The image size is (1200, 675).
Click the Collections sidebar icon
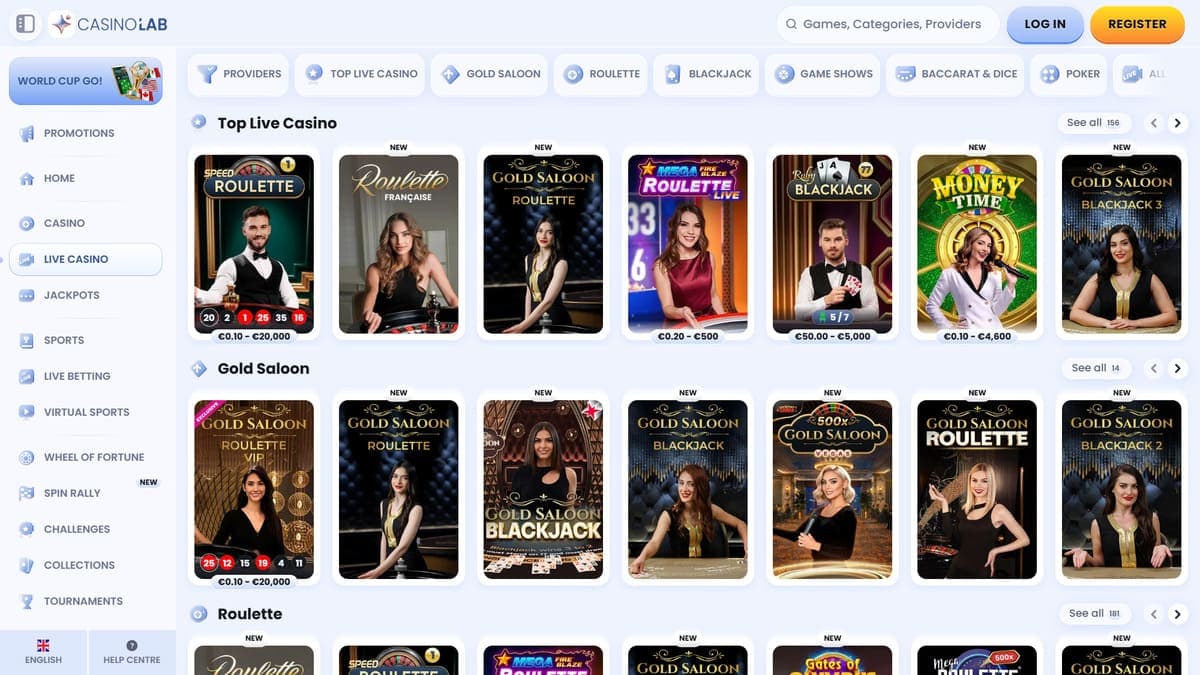coord(27,565)
